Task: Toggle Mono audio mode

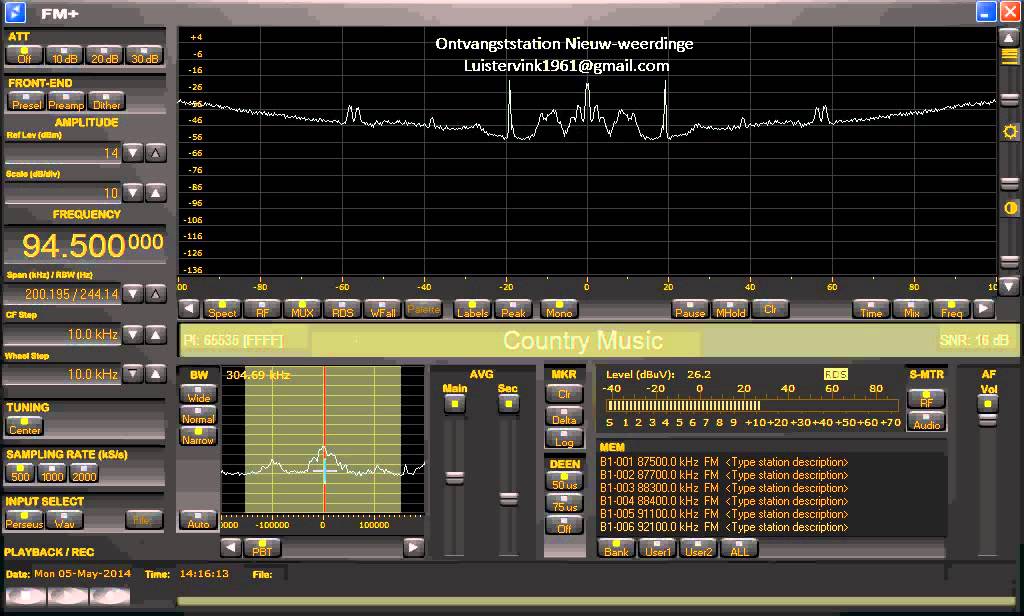Action: click(x=559, y=309)
